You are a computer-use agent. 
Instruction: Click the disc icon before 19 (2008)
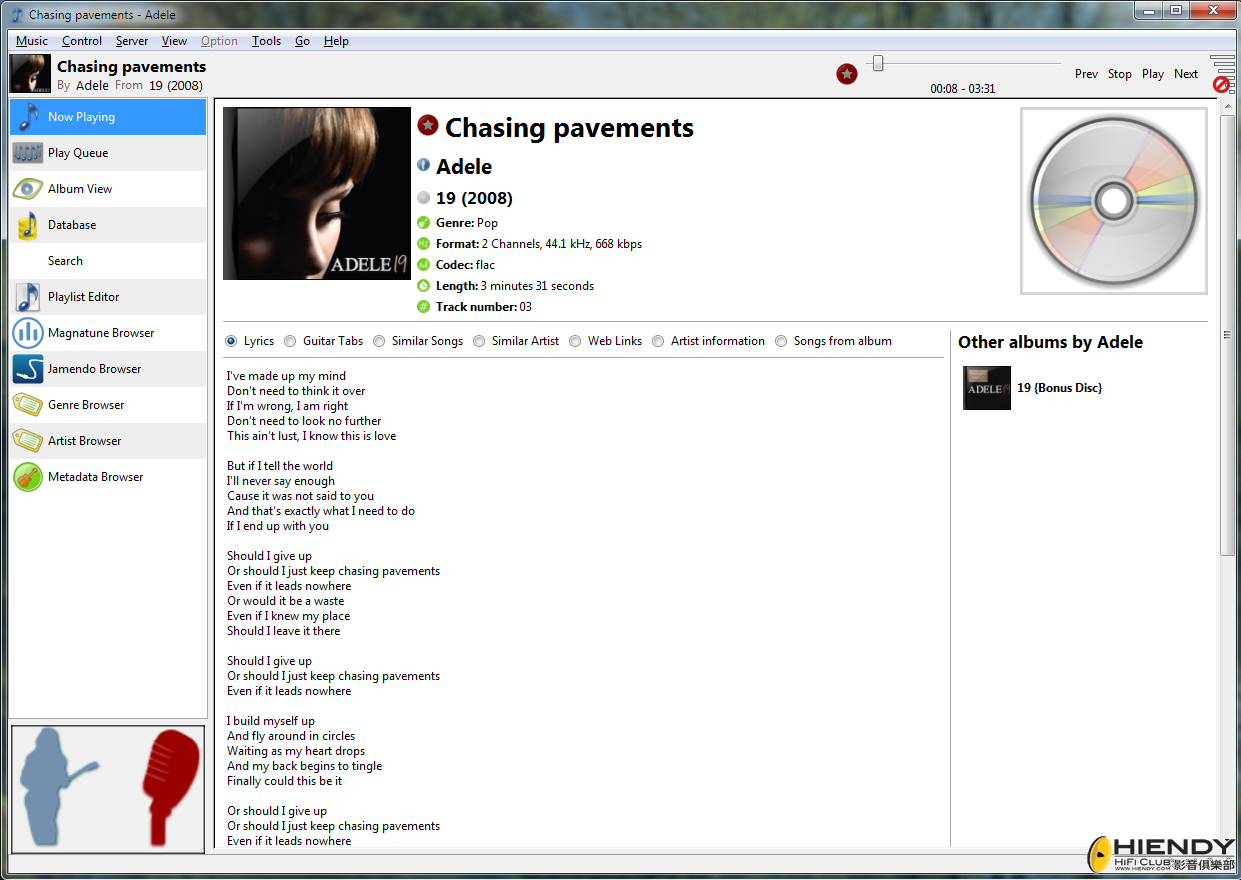424,197
